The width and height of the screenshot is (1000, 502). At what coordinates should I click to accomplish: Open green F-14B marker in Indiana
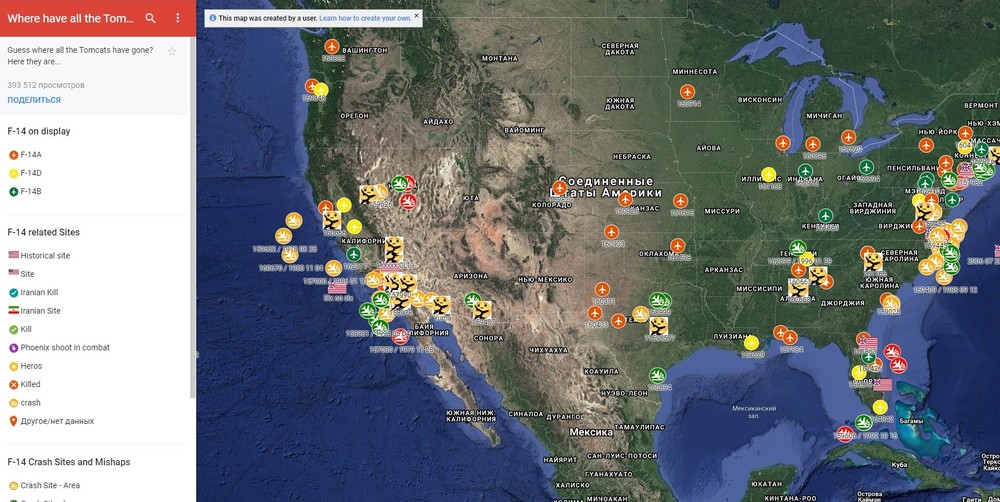point(805,171)
